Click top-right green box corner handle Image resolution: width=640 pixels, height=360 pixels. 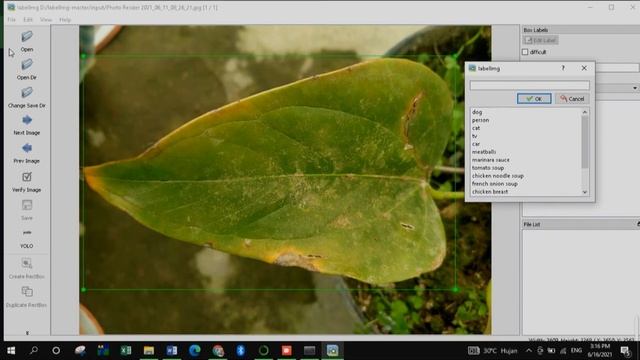point(455,56)
